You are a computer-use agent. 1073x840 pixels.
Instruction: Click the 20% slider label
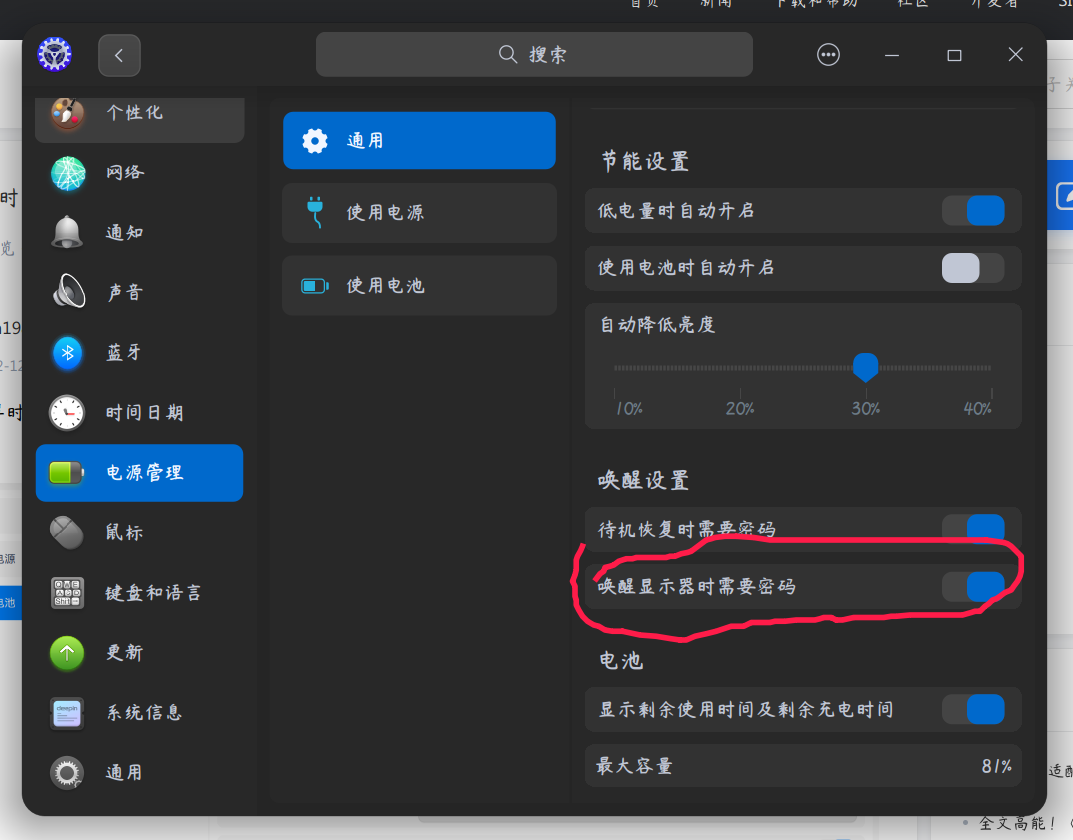(x=740, y=409)
